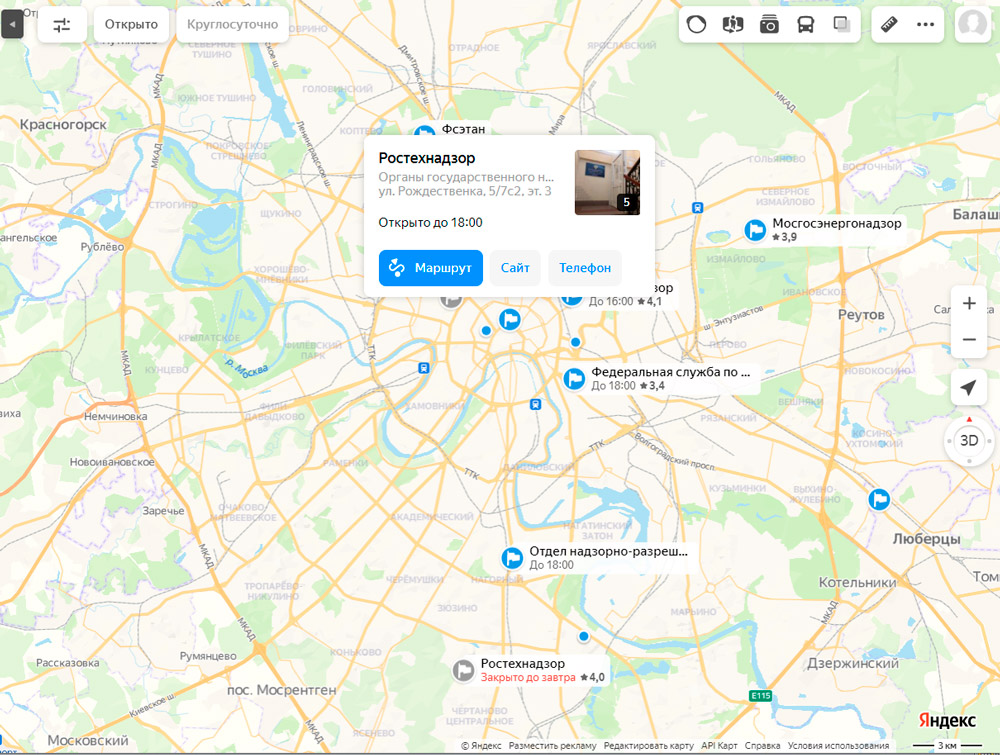Open street panoramas layer

pos(733,24)
